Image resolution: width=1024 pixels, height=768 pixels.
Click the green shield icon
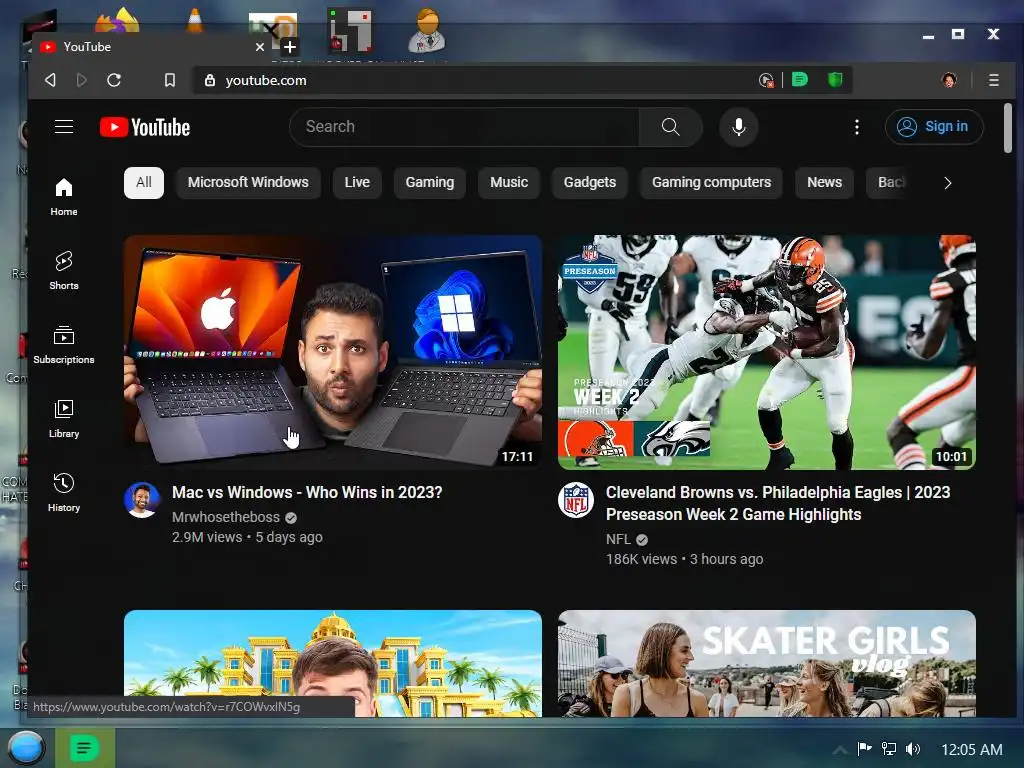pyautogui.click(x=835, y=80)
